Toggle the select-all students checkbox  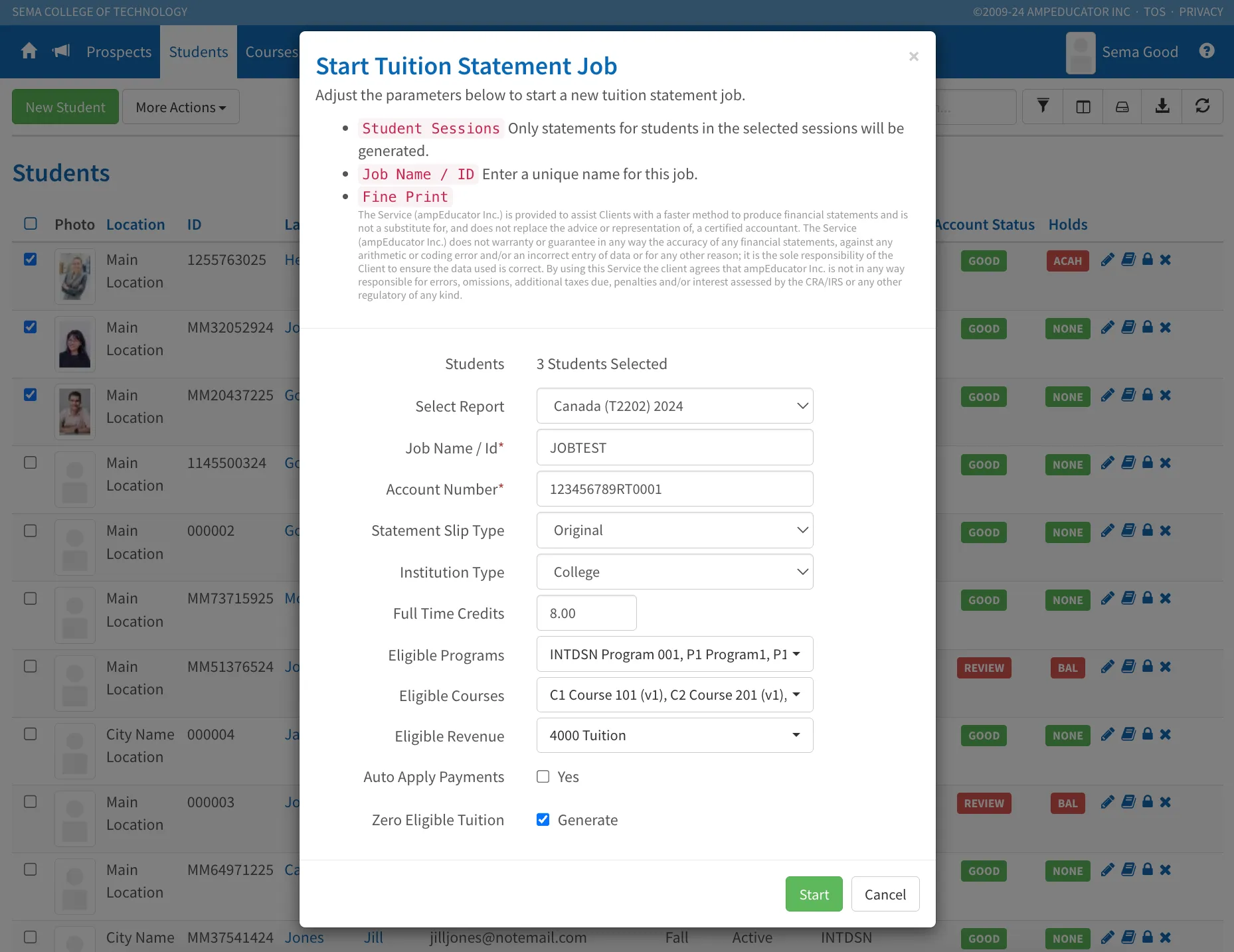tap(31, 224)
